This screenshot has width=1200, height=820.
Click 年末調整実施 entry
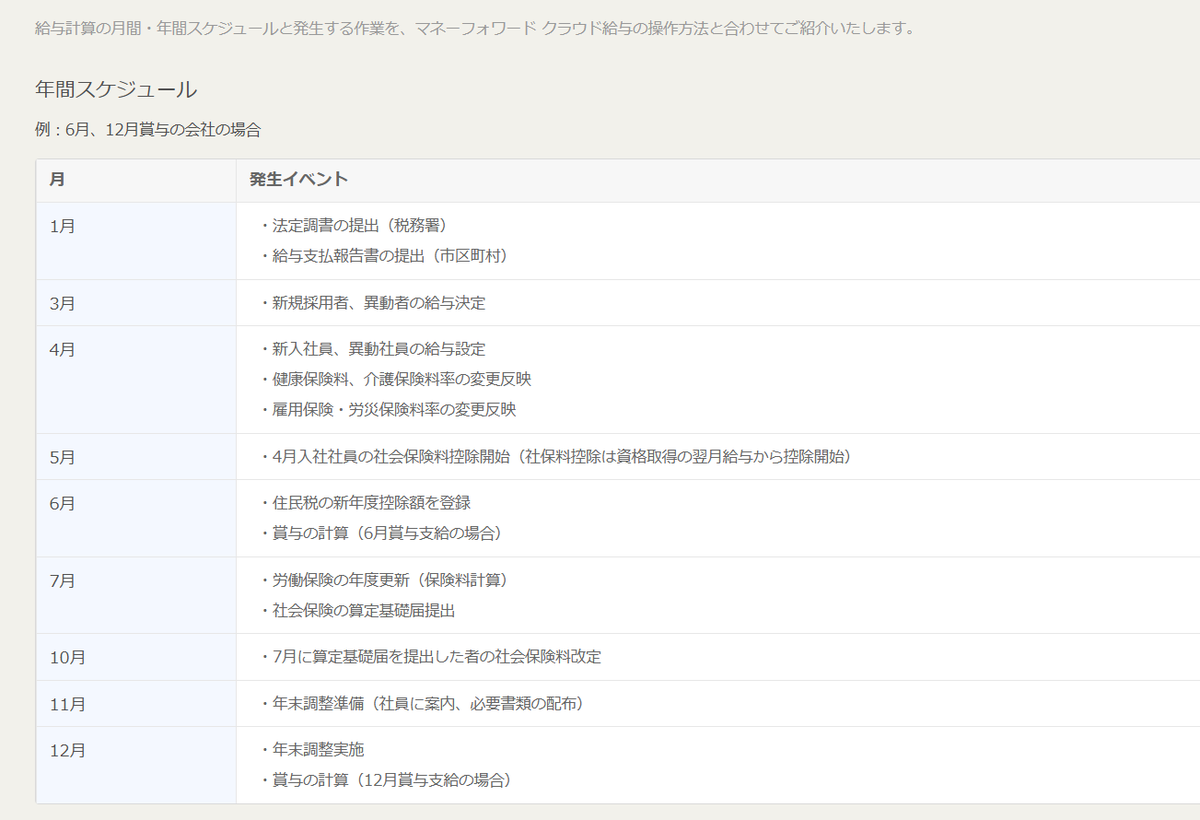pos(312,750)
